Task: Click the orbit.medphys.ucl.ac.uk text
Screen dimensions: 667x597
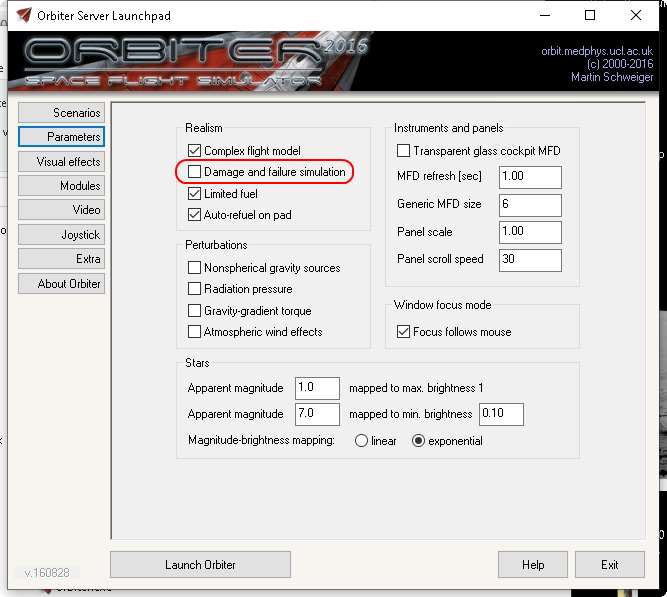Action: pyautogui.click(x=597, y=51)
